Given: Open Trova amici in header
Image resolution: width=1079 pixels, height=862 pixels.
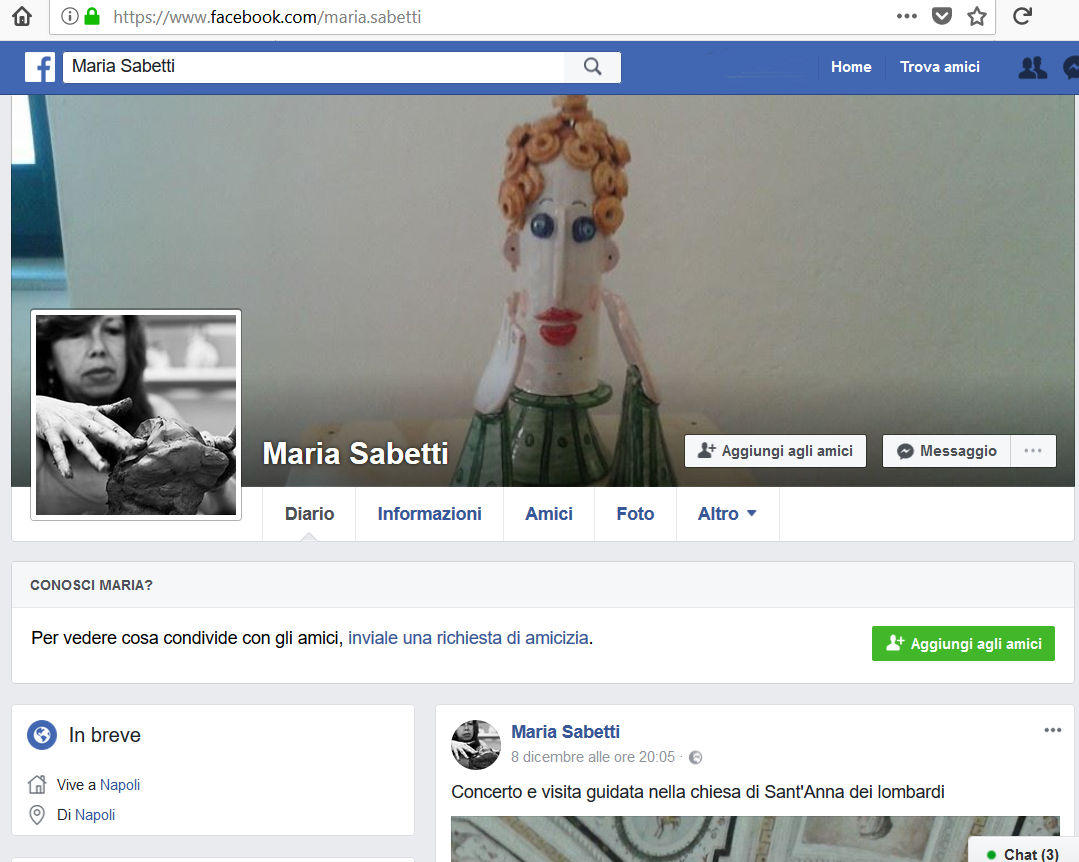Looking at the screenshot, I should coord(939,67).
